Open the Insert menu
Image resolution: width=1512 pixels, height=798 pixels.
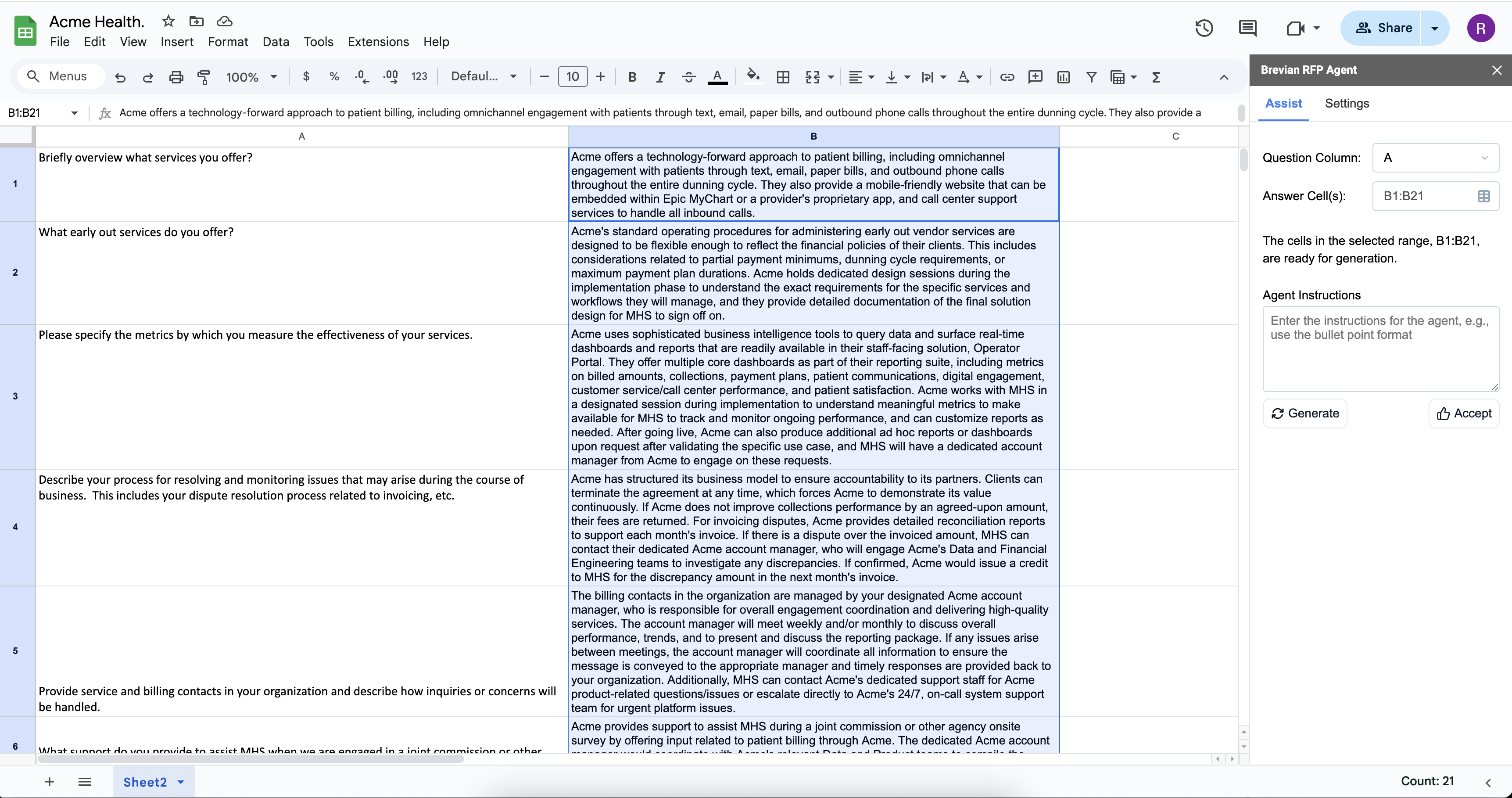(177, 42)
